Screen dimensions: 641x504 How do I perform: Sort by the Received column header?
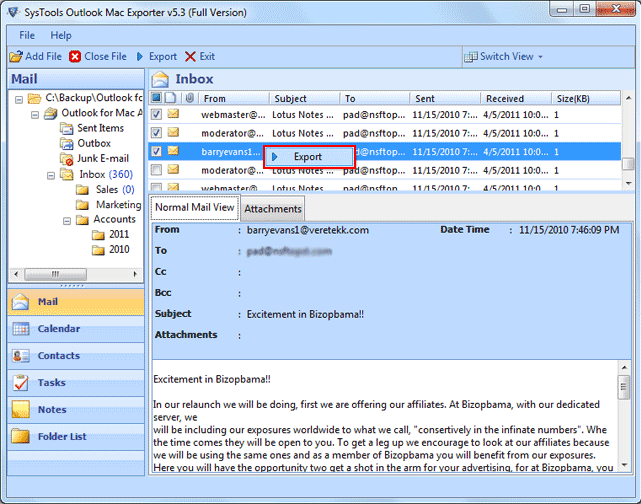point(516,99)
